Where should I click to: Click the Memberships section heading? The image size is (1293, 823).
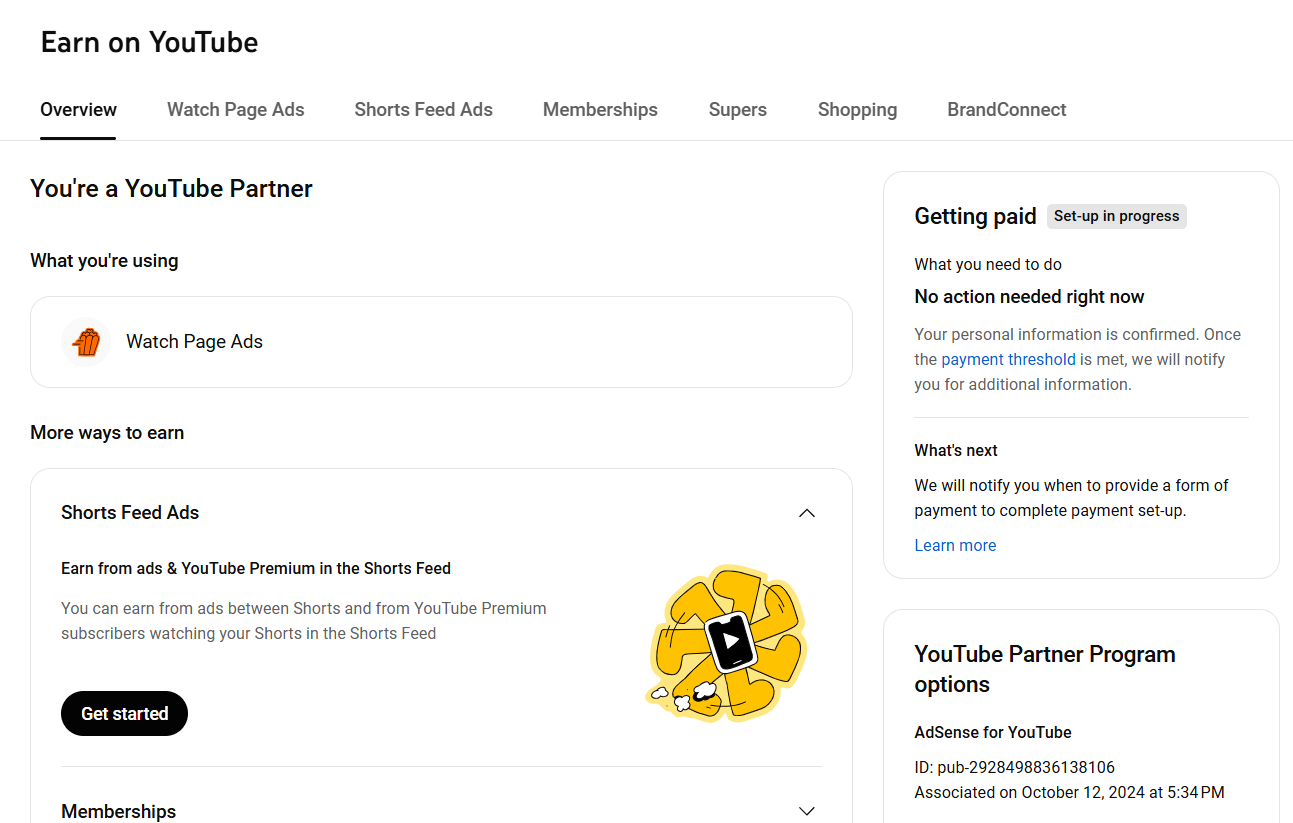point(118,811)
